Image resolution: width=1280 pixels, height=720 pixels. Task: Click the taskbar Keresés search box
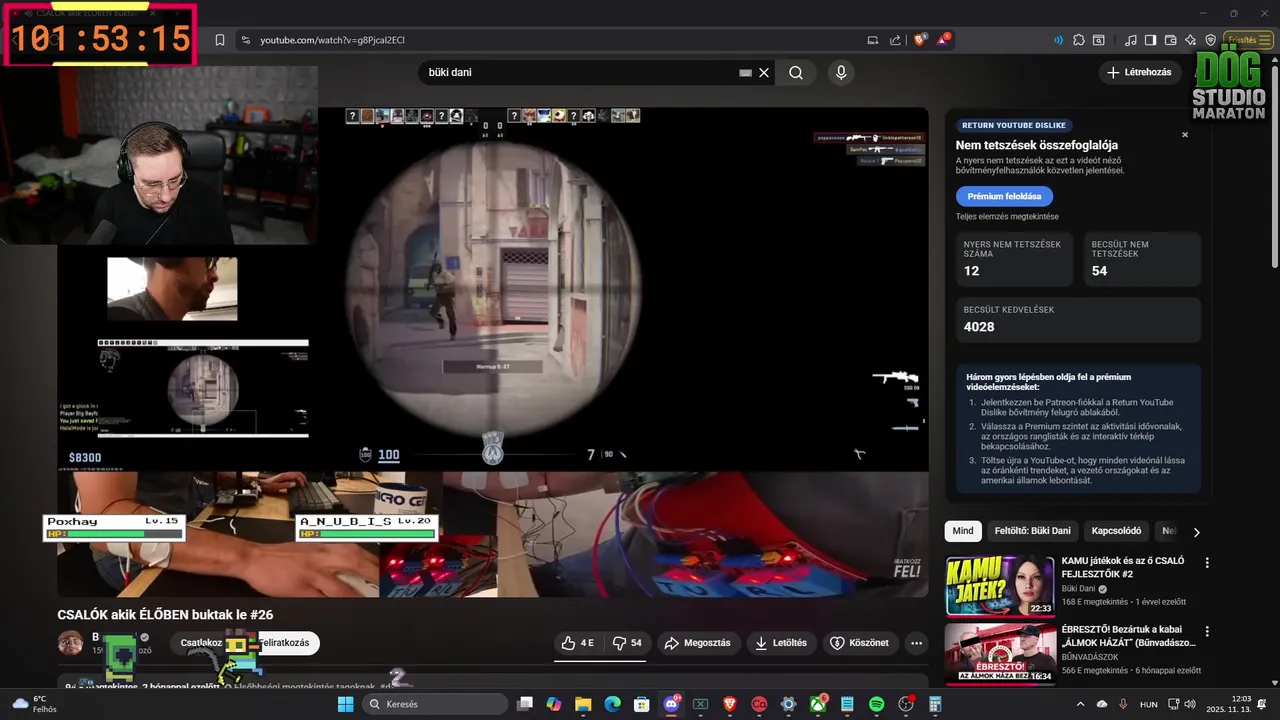click(x=434, y=704)
